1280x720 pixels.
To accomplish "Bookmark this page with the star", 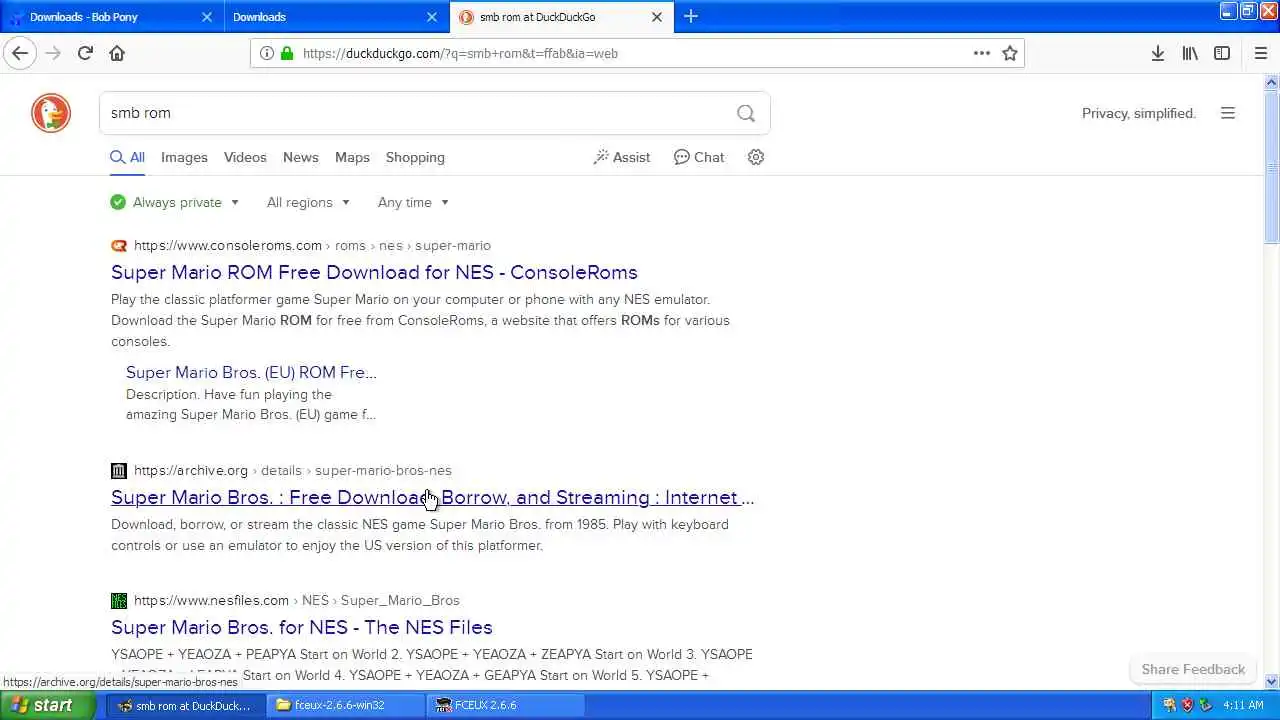I will [x=1010, y=53].
